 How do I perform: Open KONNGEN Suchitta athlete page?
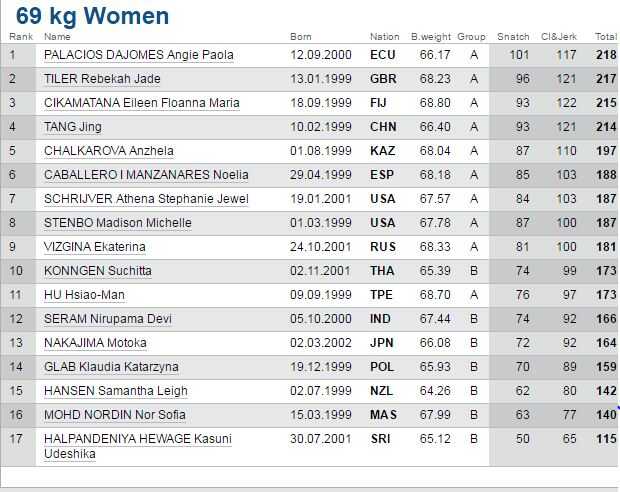(x=98, y=271)
